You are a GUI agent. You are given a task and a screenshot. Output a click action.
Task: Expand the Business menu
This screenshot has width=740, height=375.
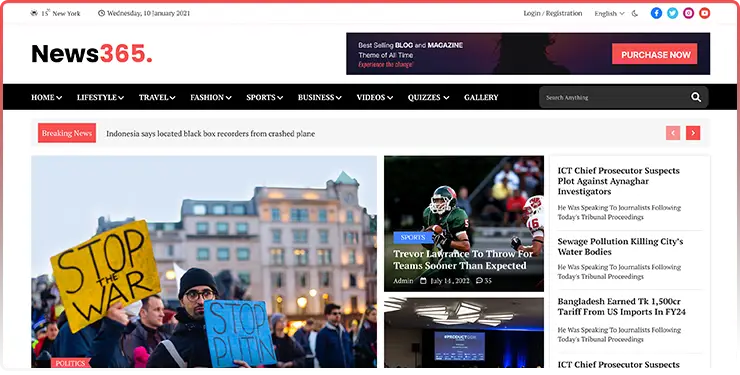tap(320, 97)
